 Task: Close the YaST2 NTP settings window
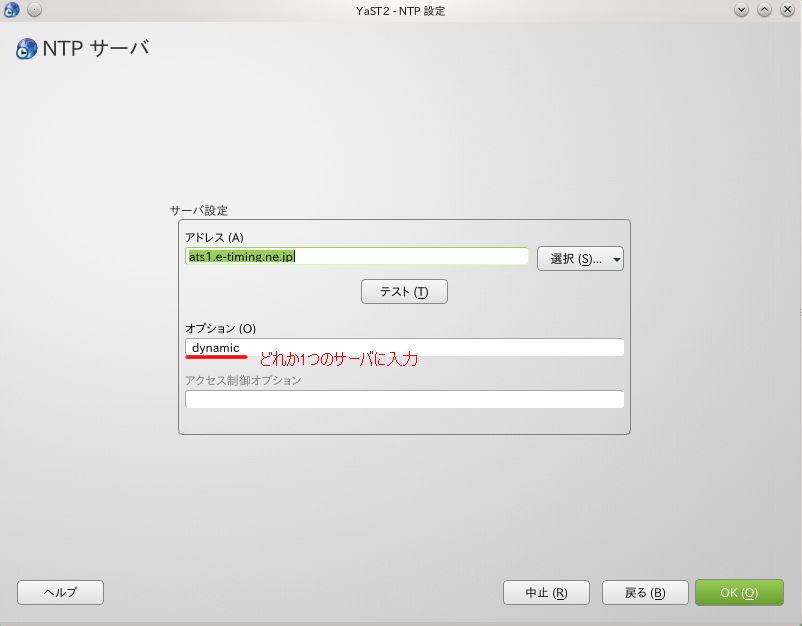click(786, 10)
